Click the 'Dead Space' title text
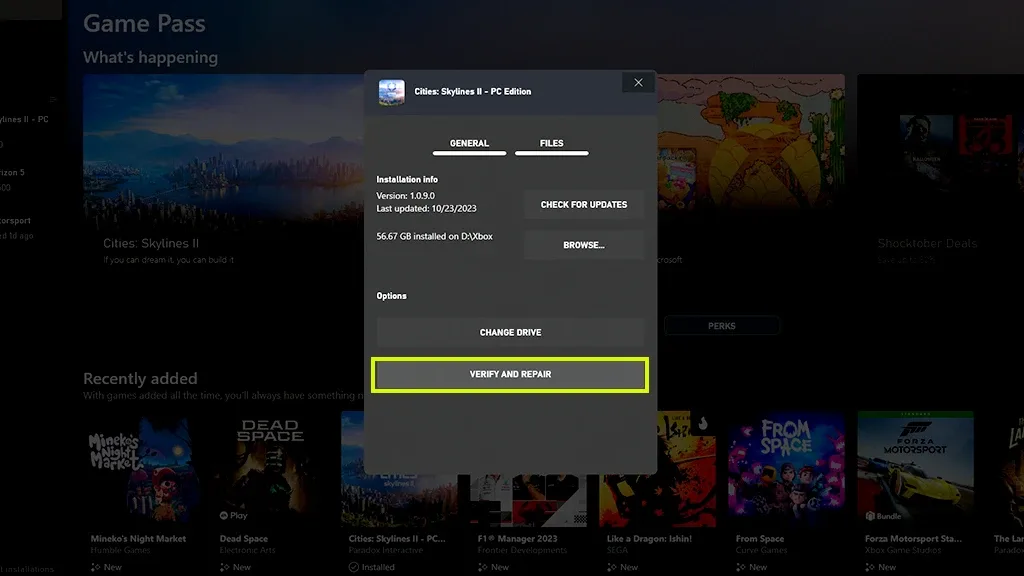1024x576 pixels. 244,539
